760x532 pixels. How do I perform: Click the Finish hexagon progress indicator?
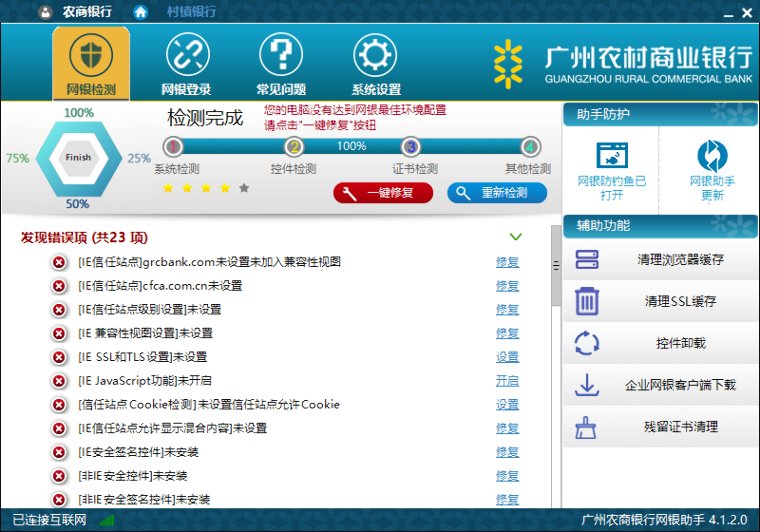(x=79, y=158)
